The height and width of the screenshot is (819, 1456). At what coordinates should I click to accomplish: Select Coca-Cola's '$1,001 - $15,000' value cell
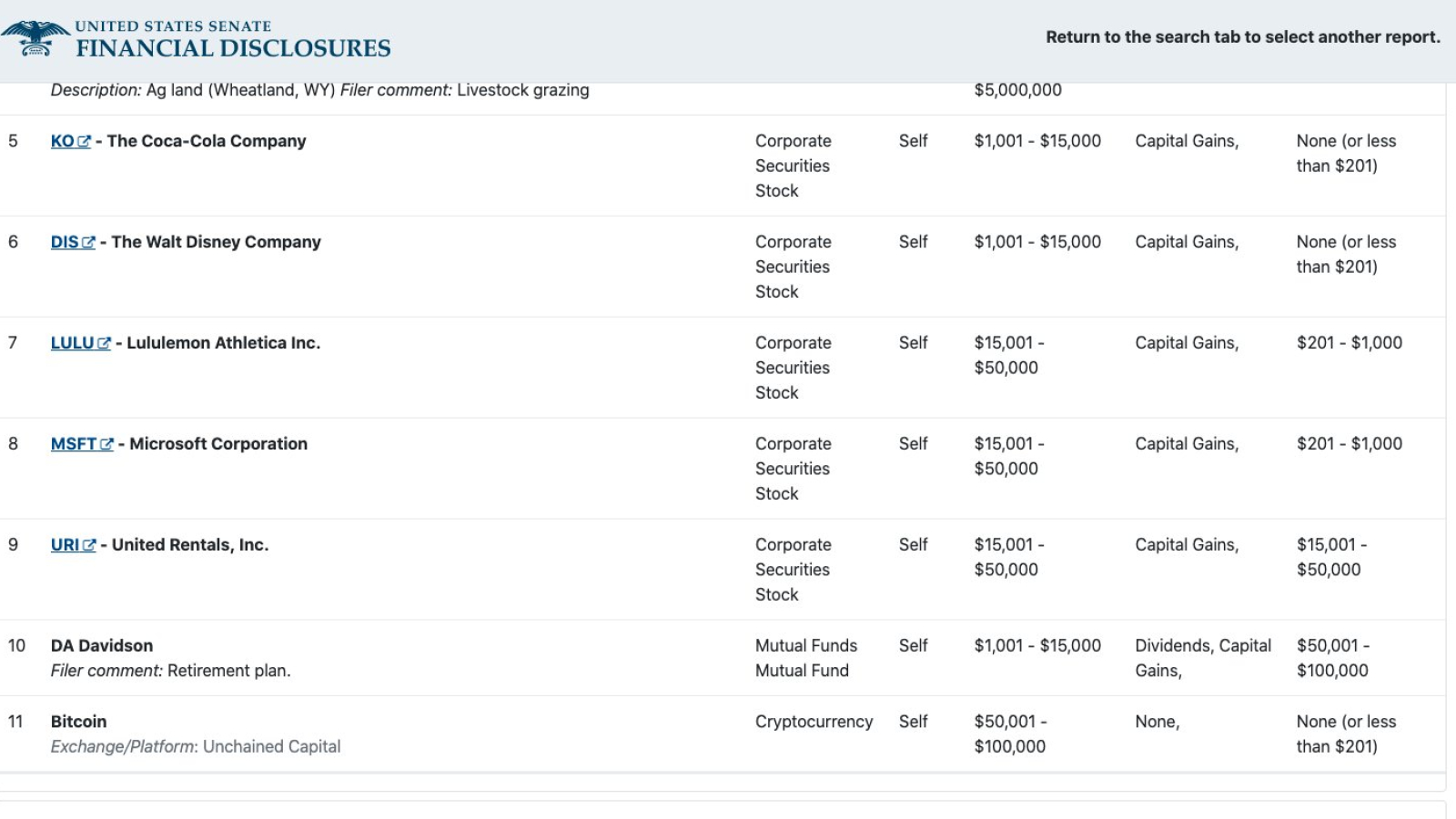[1037, 141]
